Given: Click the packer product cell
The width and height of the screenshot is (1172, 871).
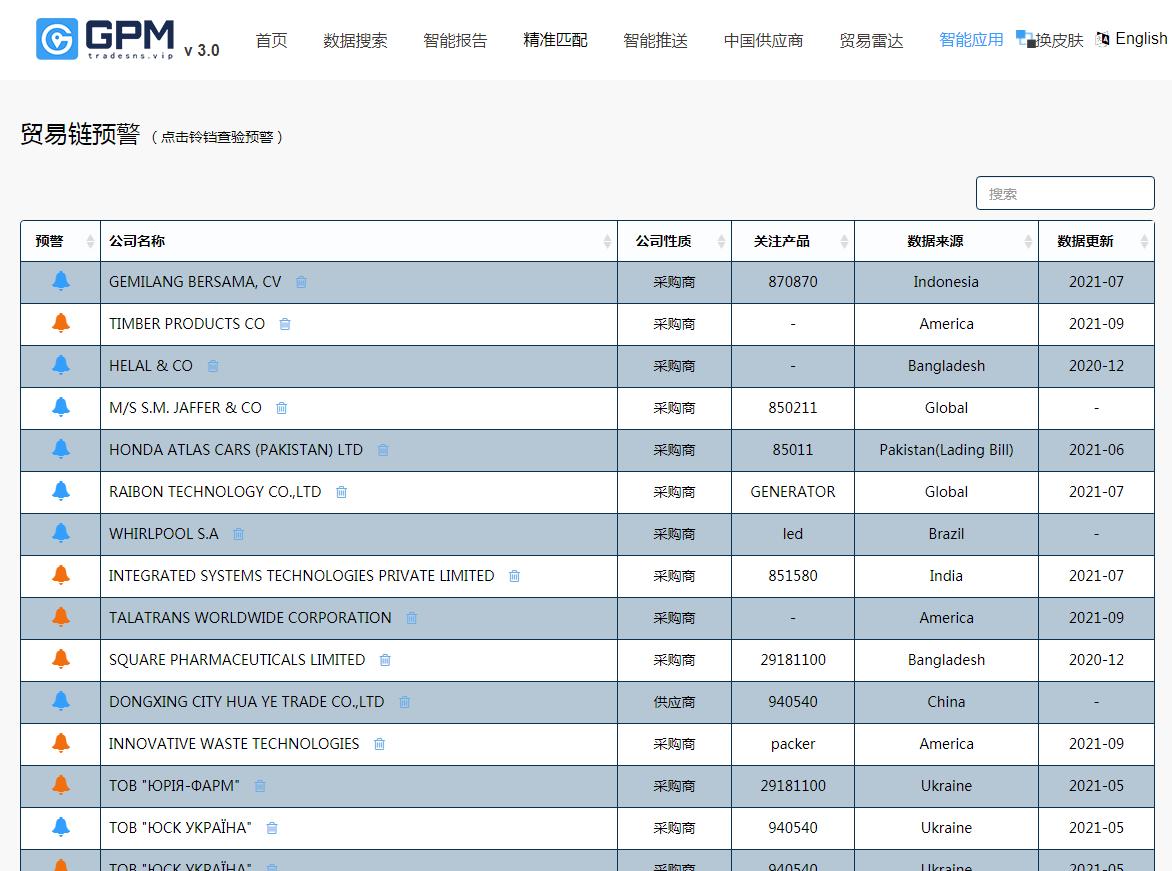Looking at the screenshot, I should pos(793,744).
